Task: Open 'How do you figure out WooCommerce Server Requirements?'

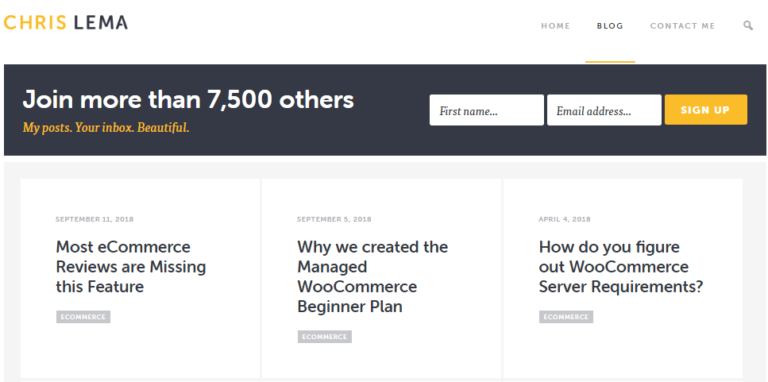Action: coord(621,267)
